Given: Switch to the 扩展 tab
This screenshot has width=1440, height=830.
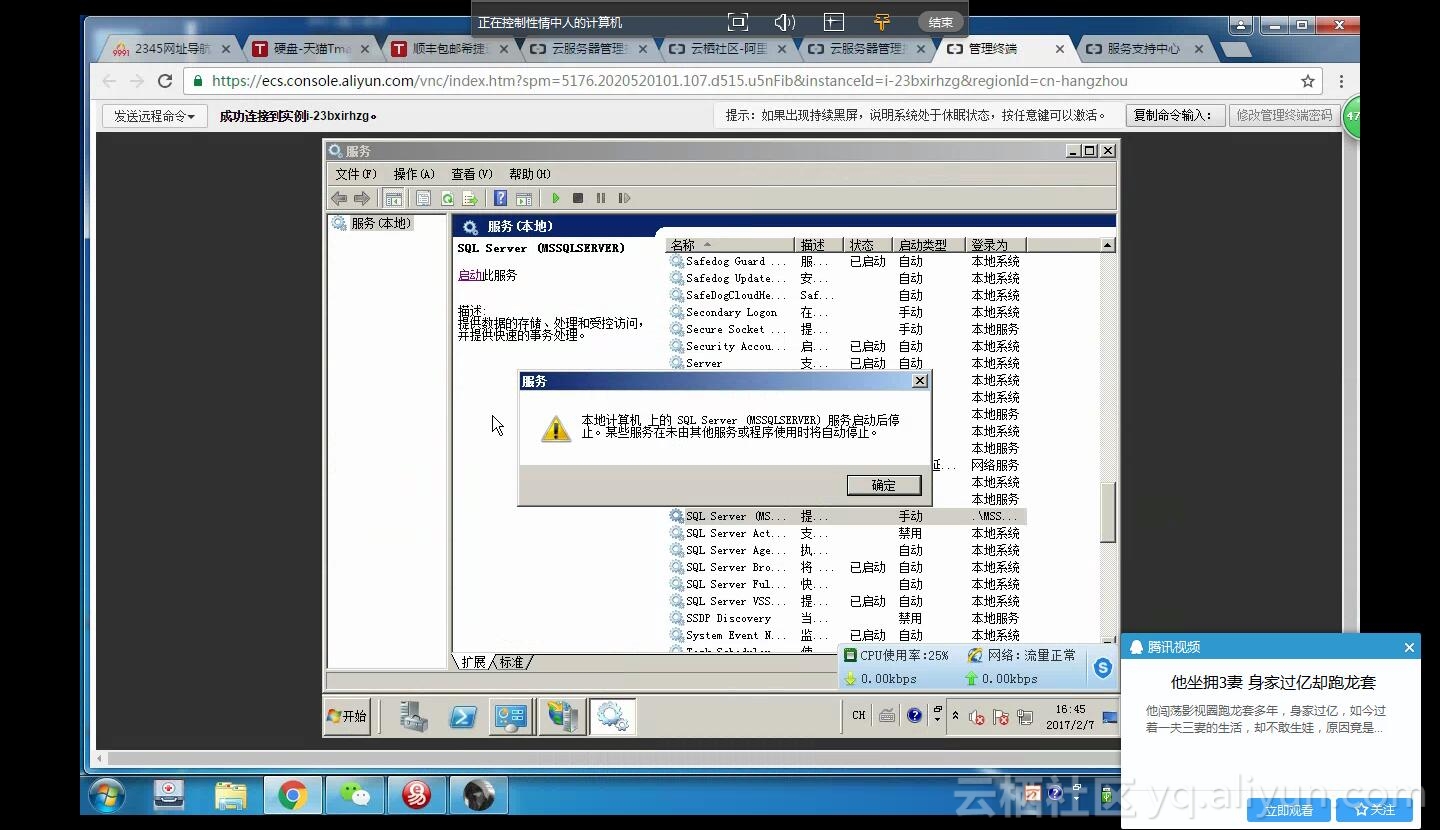Looking at the screenshot, I should coord(473,662).
